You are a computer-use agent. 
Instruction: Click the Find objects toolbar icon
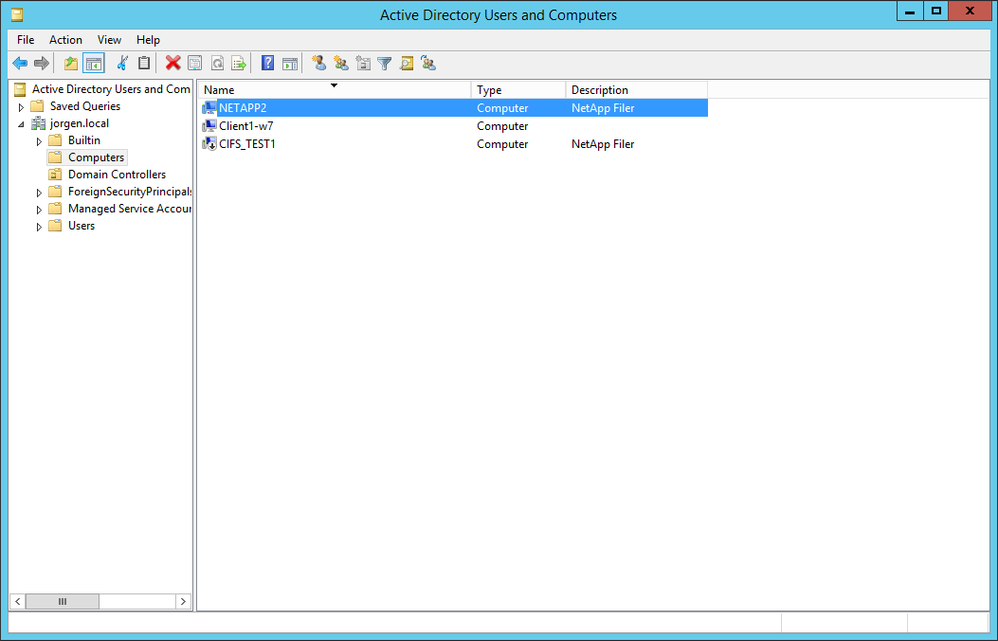(406, 63)
